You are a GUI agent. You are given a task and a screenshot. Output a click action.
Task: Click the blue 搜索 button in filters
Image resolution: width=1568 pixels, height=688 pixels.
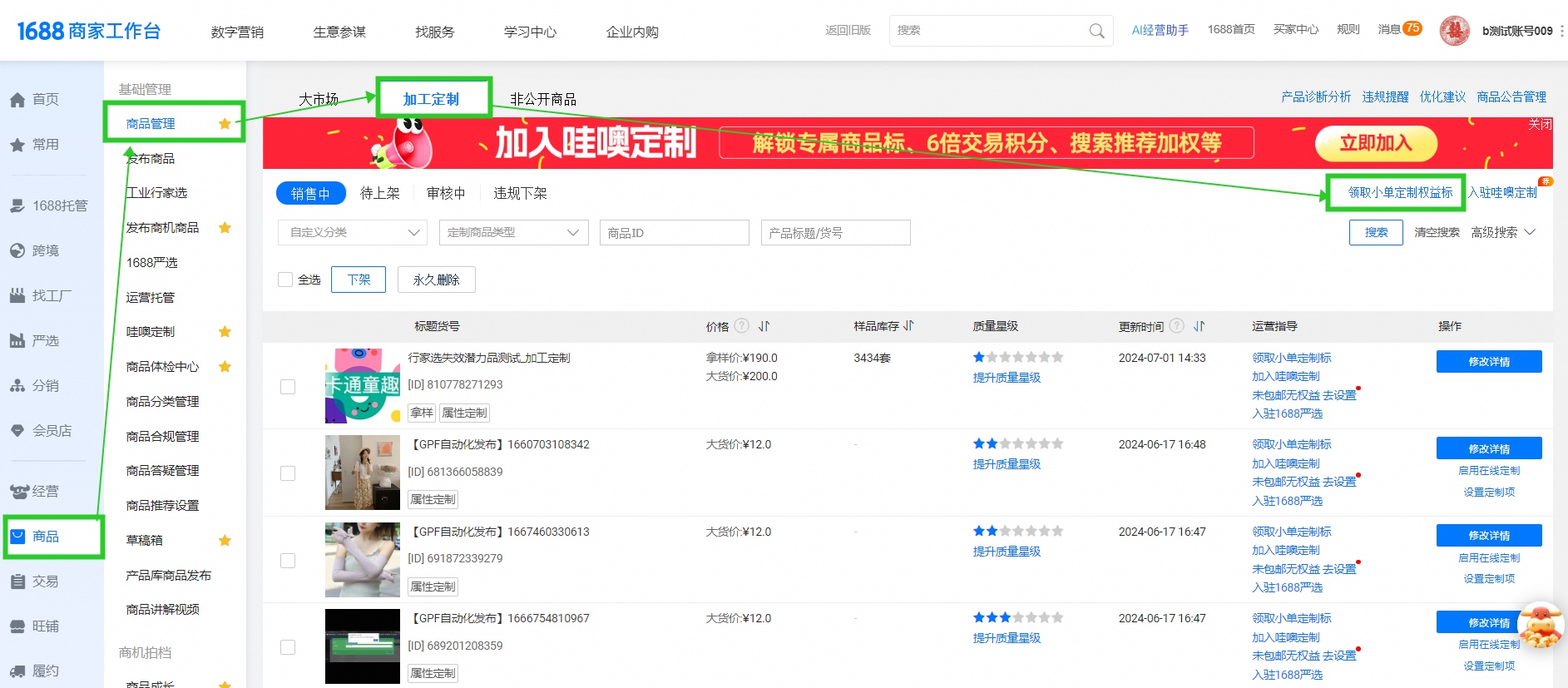click(x=1376, y=232)
